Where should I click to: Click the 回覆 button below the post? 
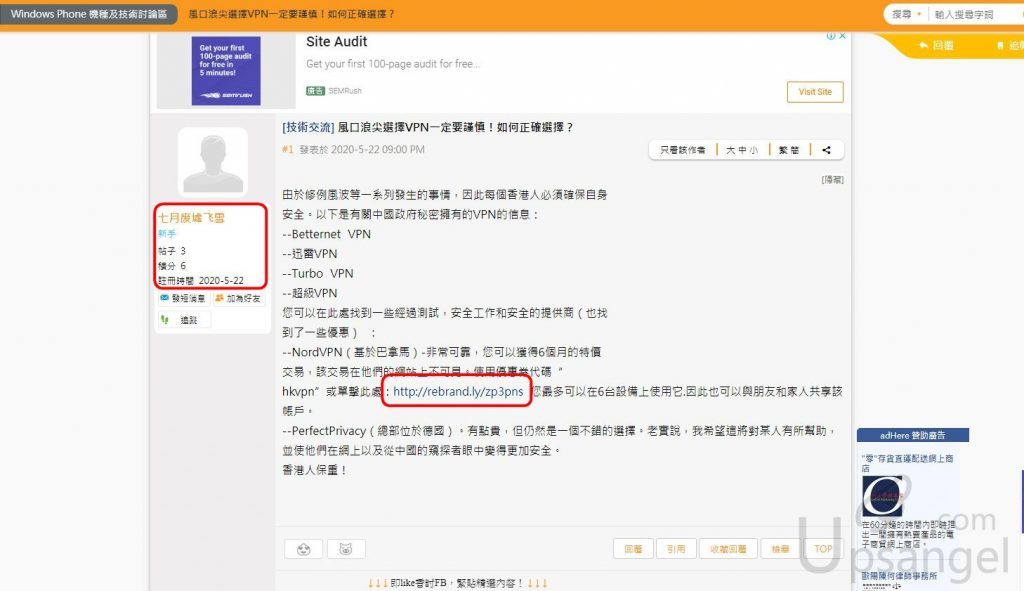(633, 549)
